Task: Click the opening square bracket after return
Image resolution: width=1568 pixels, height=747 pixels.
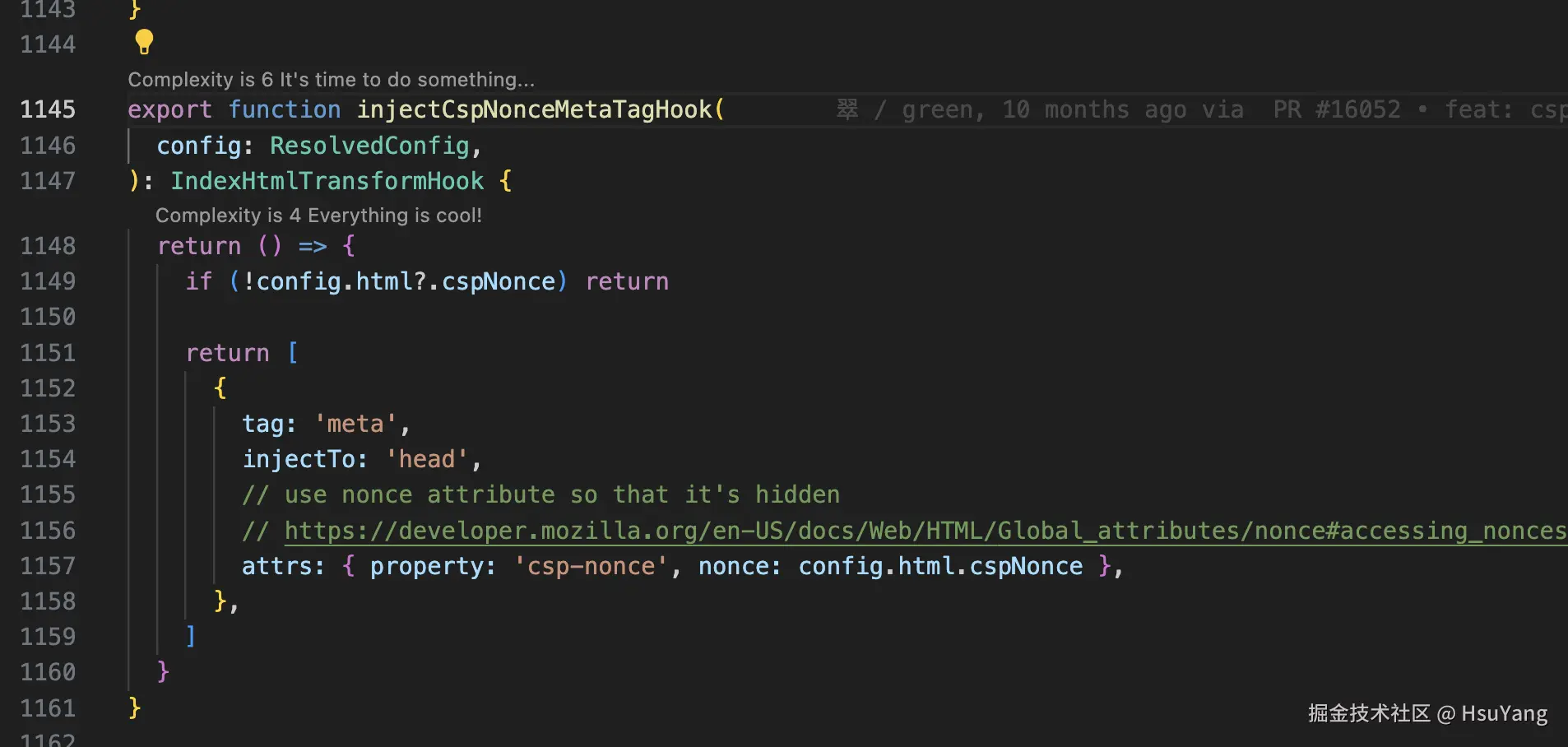Action: (x=293, y=353)
